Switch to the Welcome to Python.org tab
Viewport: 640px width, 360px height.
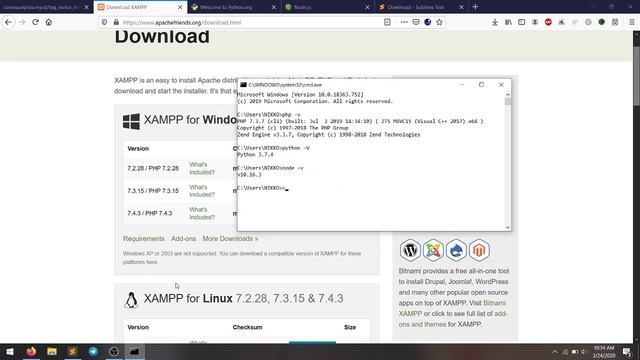click(x=234, y=7)
